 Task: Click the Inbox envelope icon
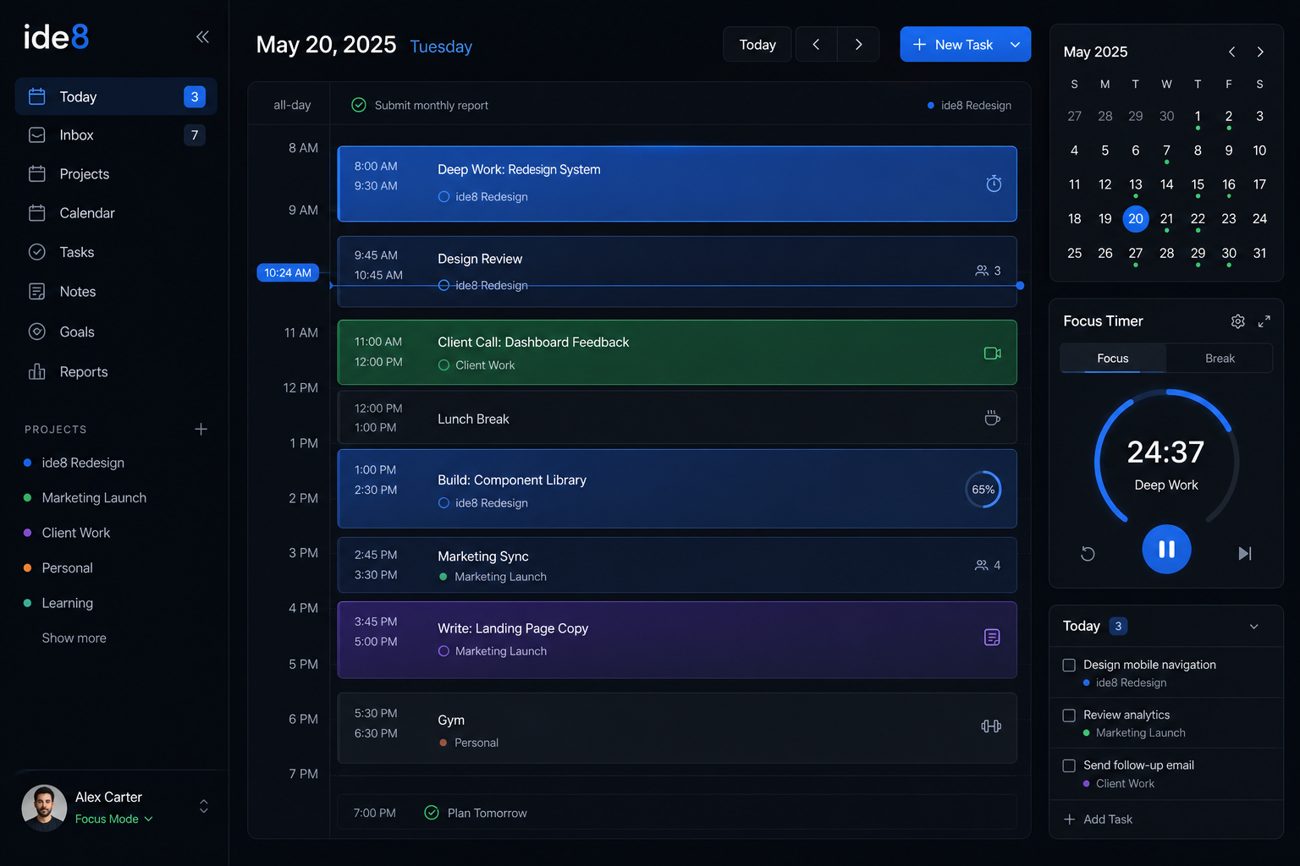37,135
